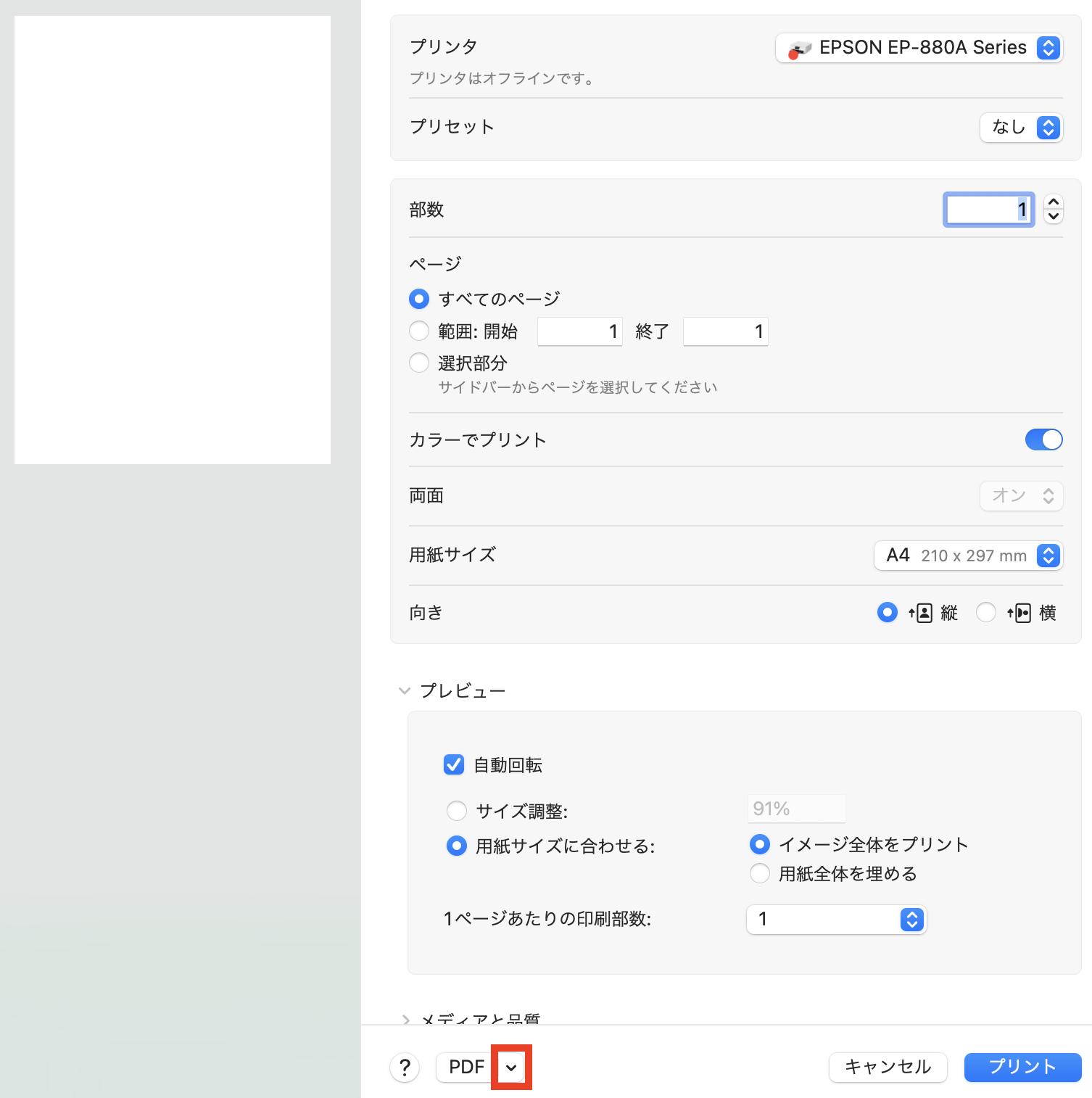Select the 用紙全体を埋める radio button
Screen dimensions: 1092x1098
(x=759, y=874)
